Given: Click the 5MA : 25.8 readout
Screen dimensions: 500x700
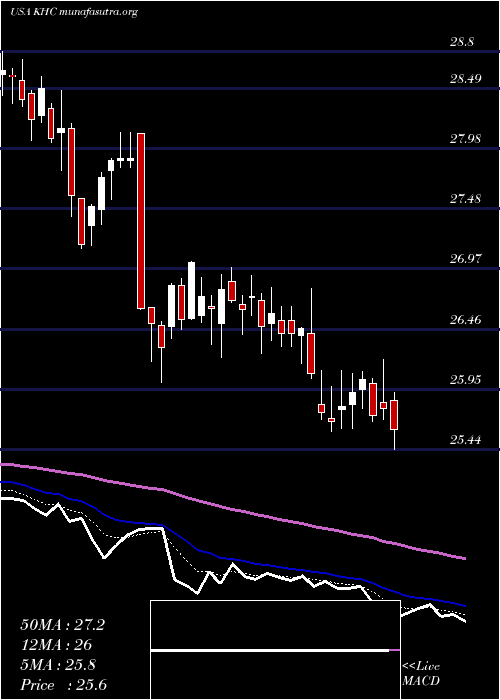Looking at the screenshot, I should pos(58,665).
